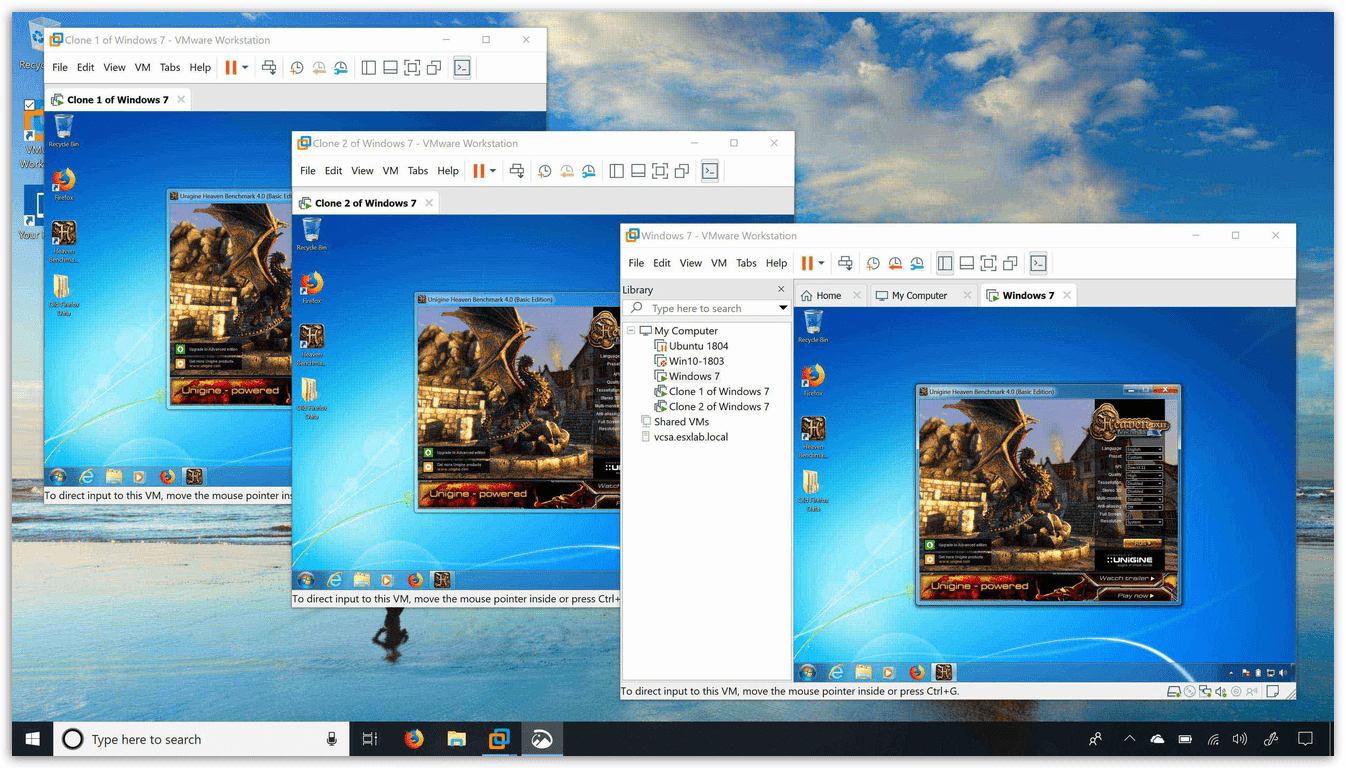Click Send Ctrl+Alt+Del icon in Windows 7 window
Viewport: 1346px width, 768px height.
(845, 263)
